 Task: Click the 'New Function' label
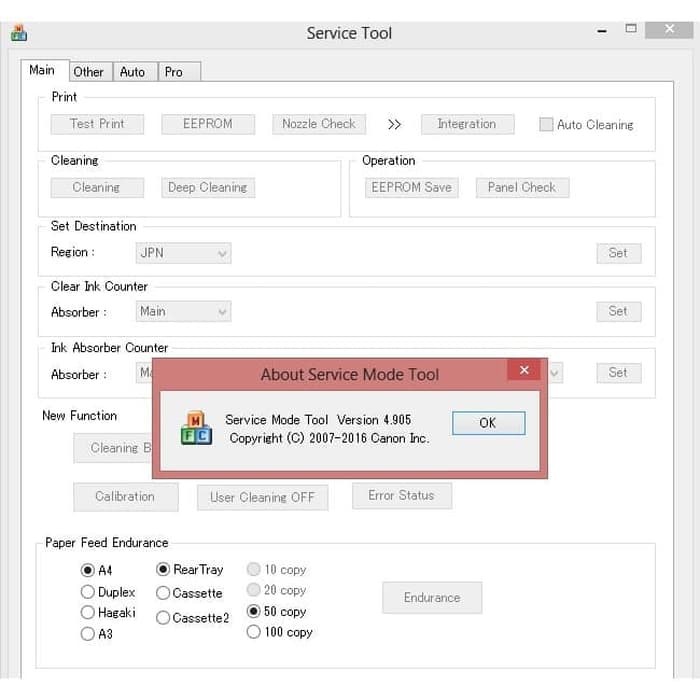point(79,416)
